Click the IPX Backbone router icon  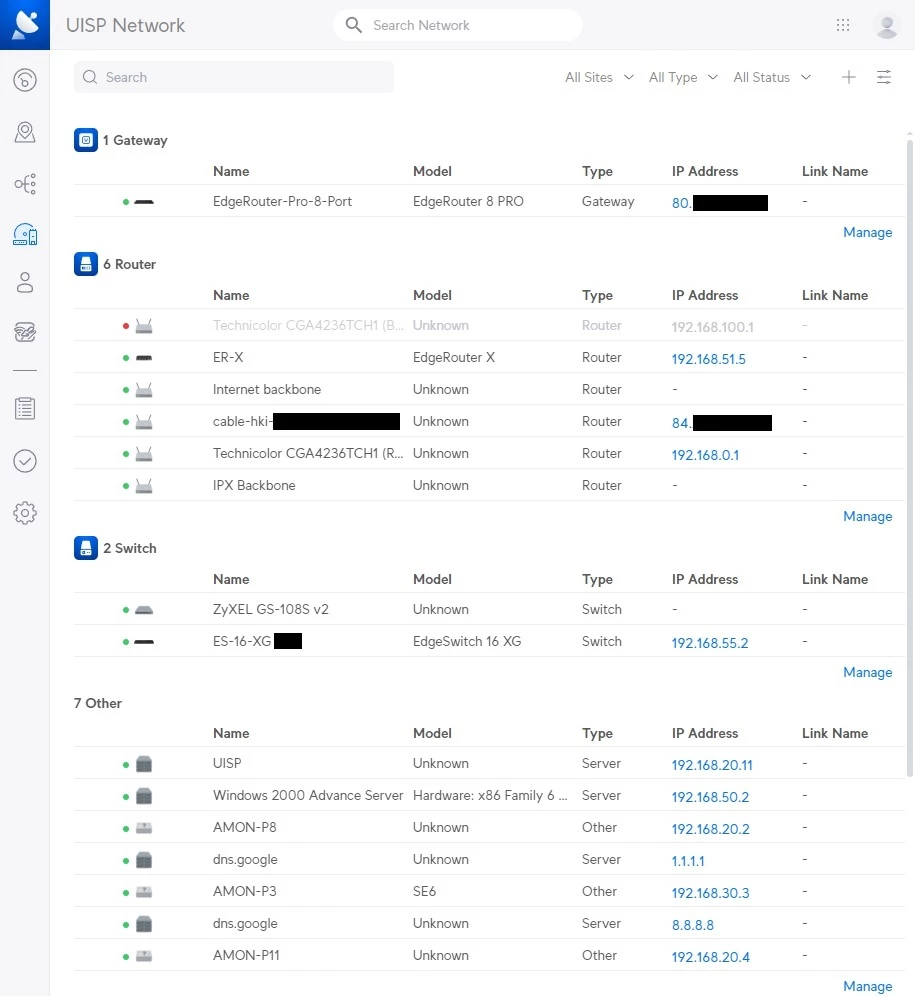(144, 486)
